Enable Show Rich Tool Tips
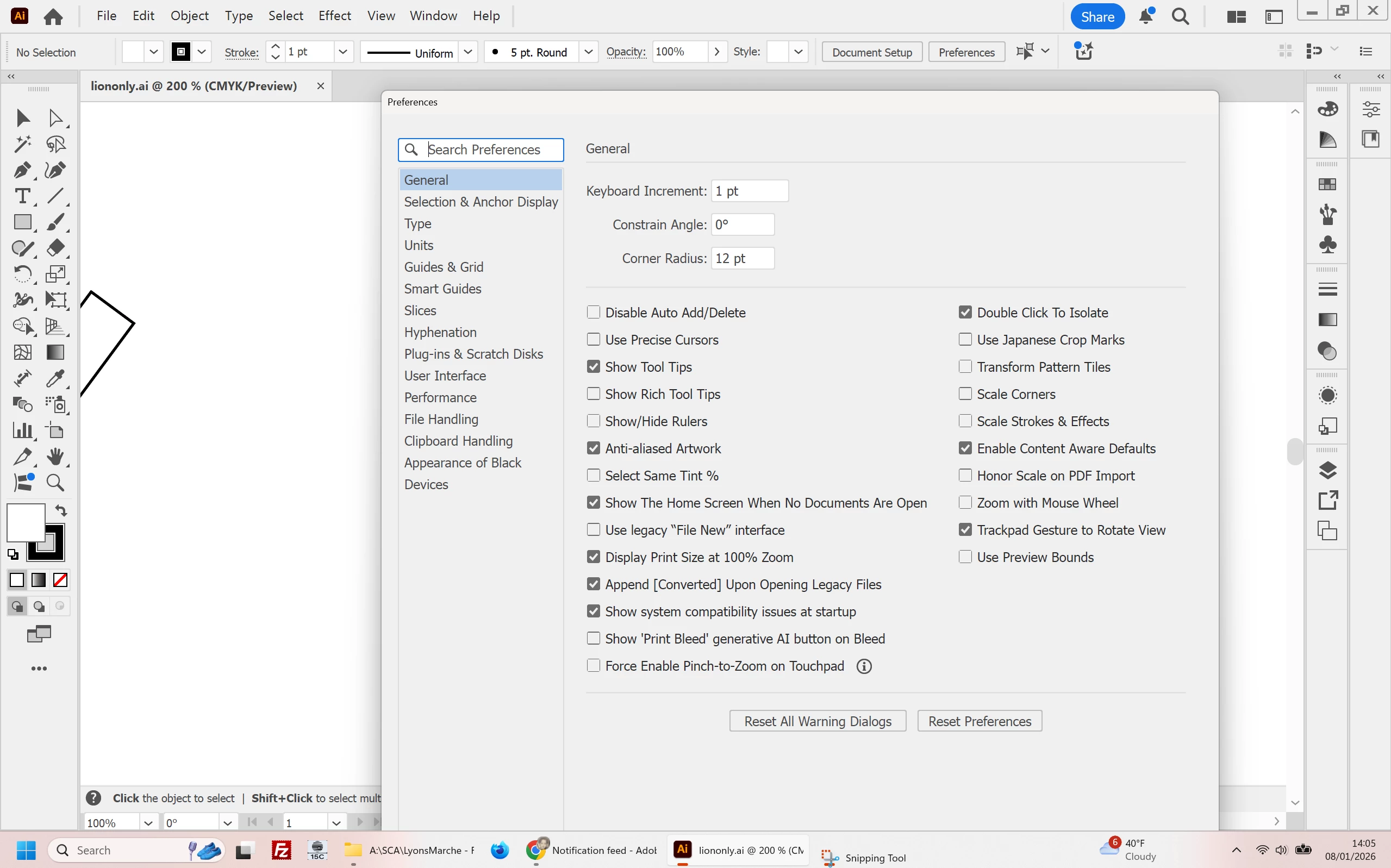Viewport: 1391px width, 868px height. coord(594,394)
